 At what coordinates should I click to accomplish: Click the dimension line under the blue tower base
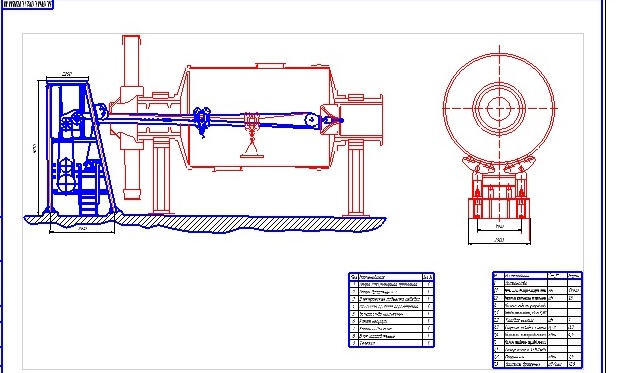(x=82, y=231)
